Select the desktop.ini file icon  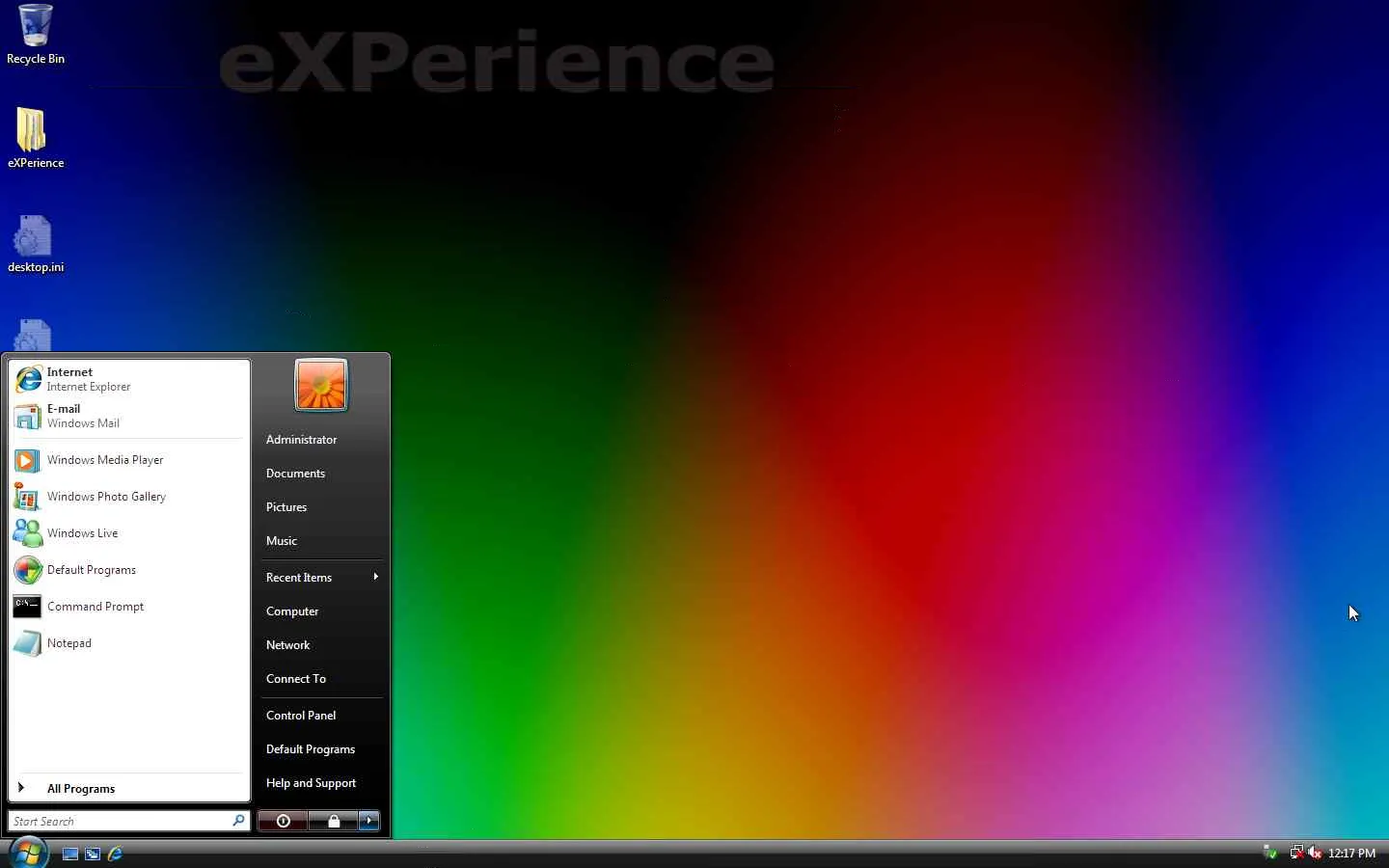pyautogui.click(x=36, y=244)
